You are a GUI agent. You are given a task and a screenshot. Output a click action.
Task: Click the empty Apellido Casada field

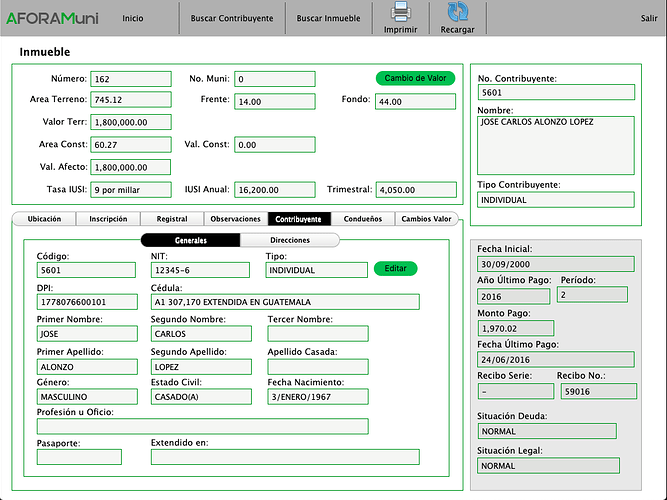pos(318,367)
